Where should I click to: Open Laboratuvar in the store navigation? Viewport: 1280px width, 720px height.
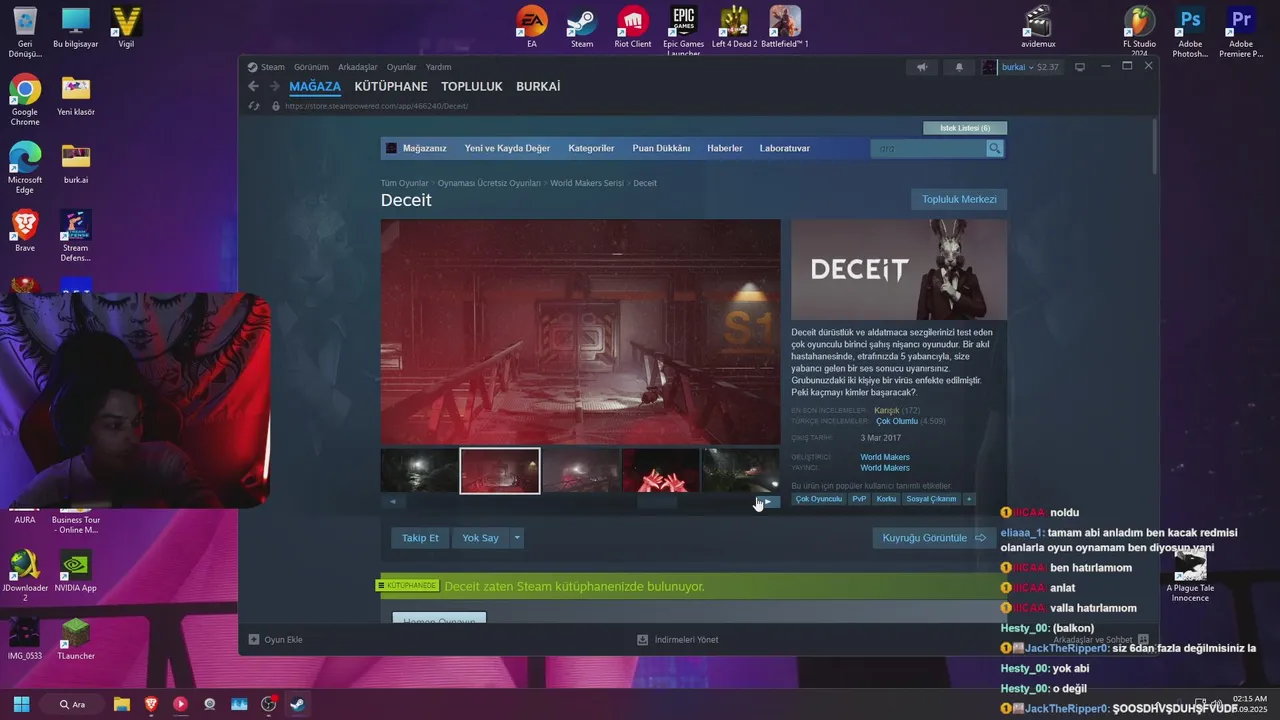point(785,148)
